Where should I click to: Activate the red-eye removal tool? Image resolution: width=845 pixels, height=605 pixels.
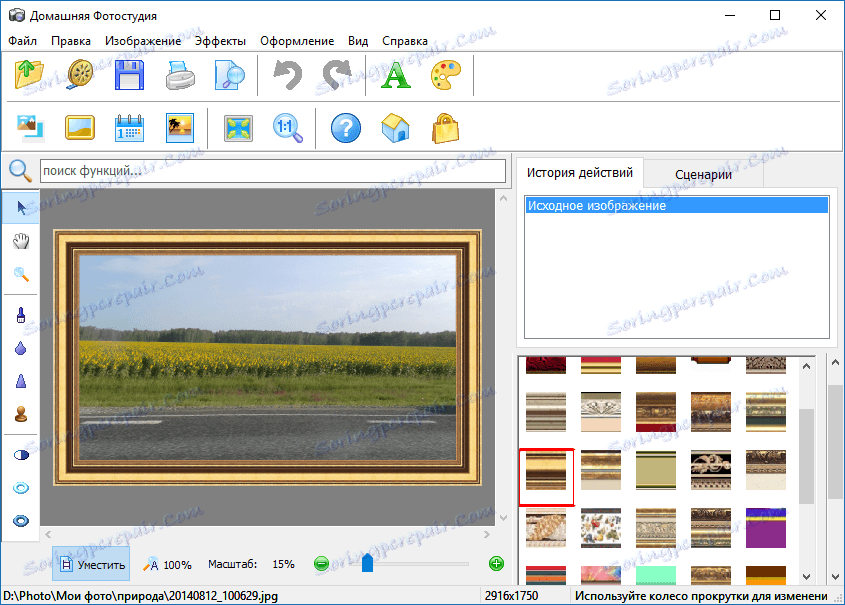[20, 487]
